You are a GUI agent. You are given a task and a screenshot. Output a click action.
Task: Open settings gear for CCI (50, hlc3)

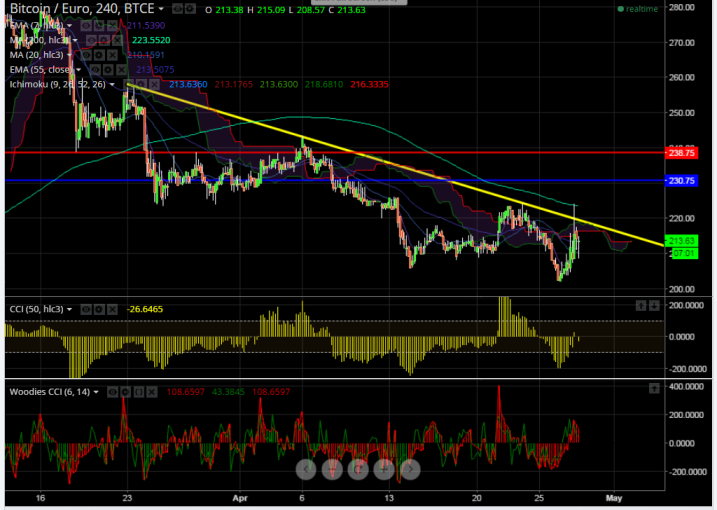pyautogui.click(x=99, y=310)
